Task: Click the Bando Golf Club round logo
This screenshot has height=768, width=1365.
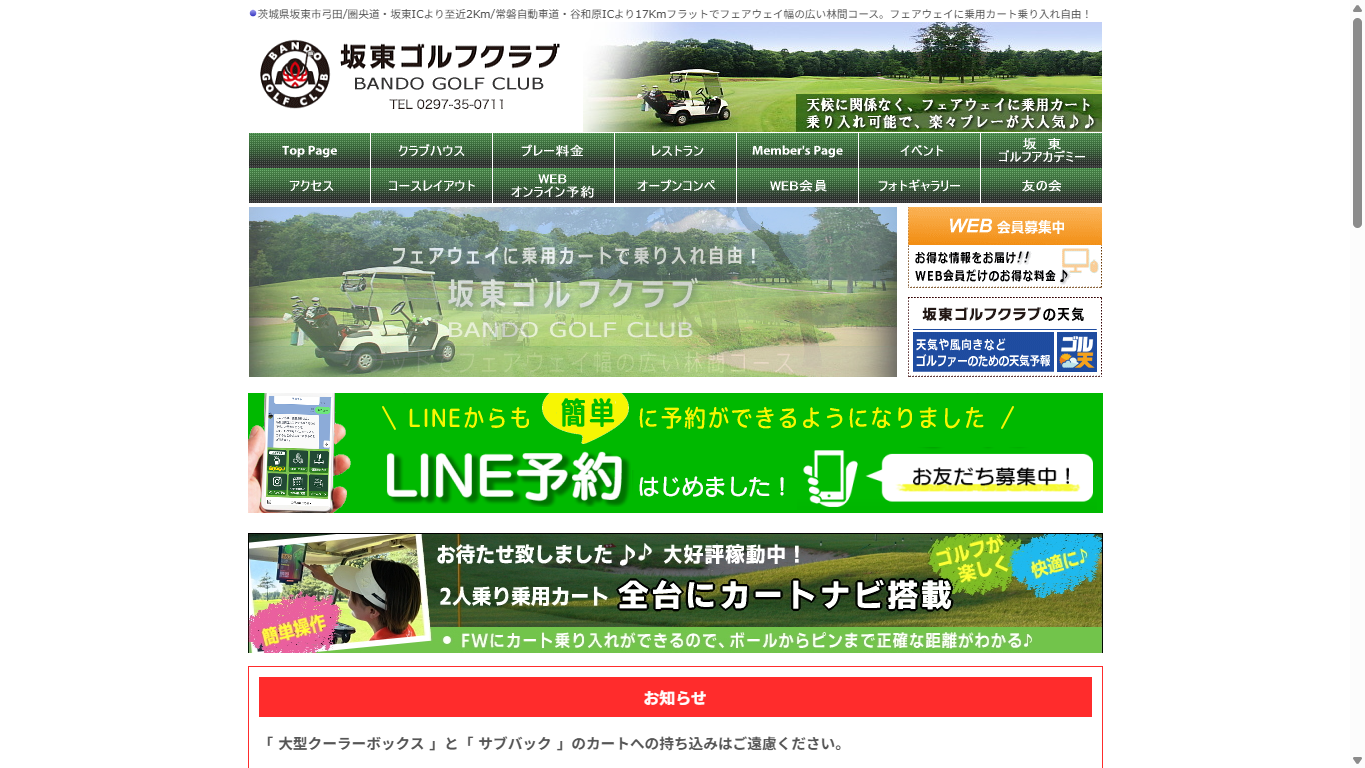Action: [x=295, y=74]
